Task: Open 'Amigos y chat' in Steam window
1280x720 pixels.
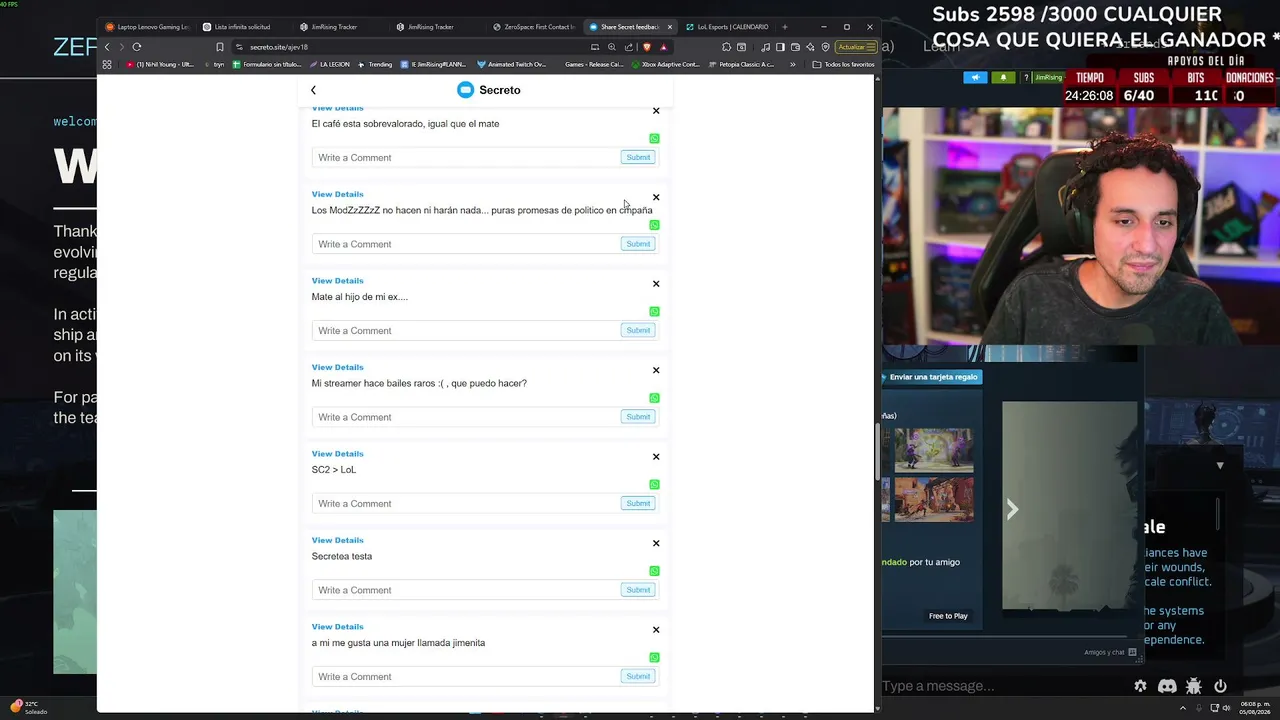Action: coord(1110,653)
